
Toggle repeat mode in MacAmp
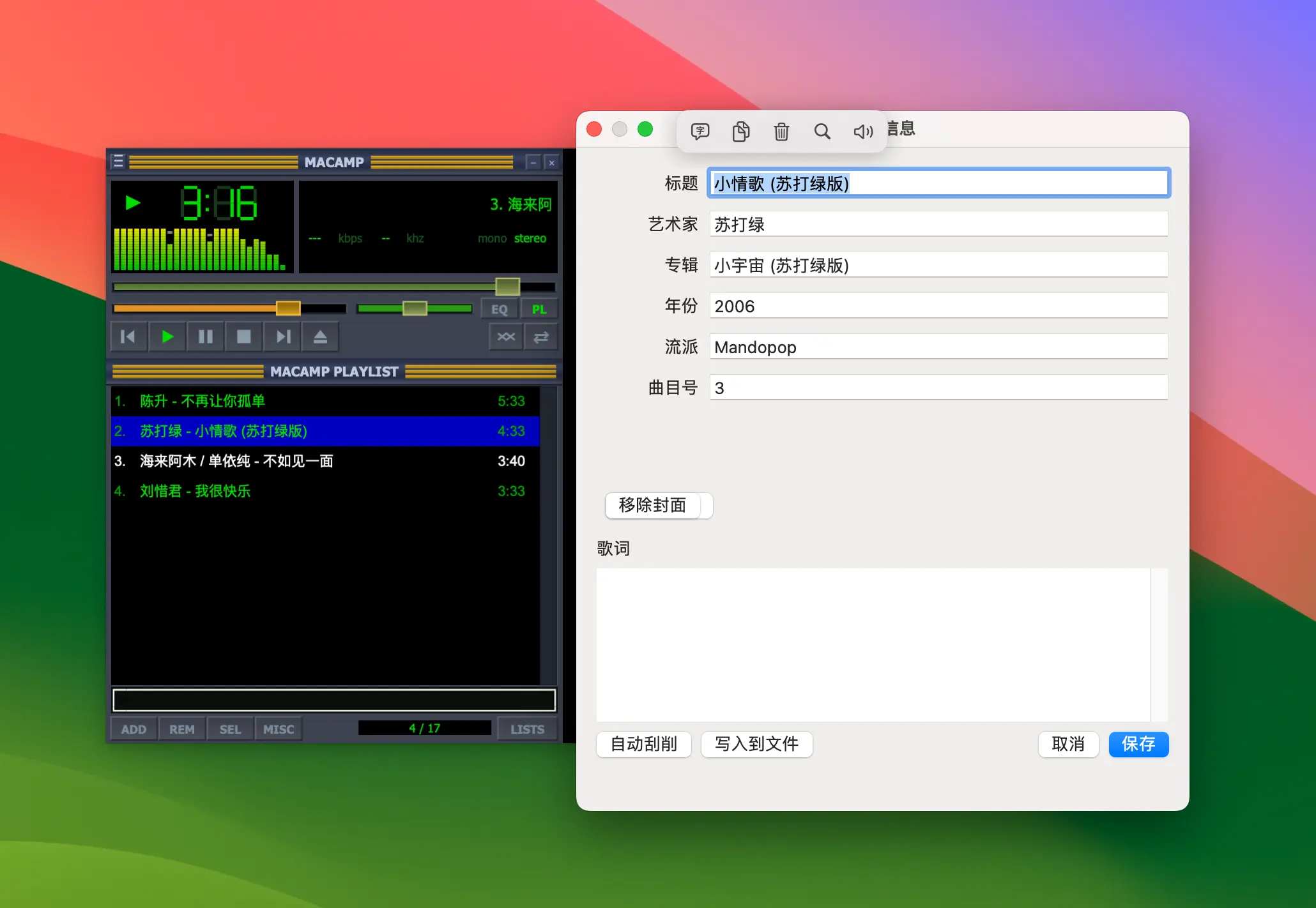(541, 337)
